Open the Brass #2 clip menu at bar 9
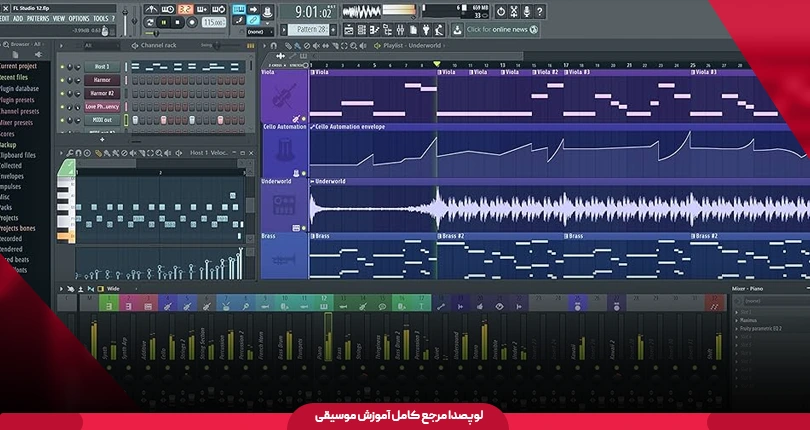810x430 pixels. 440,236
